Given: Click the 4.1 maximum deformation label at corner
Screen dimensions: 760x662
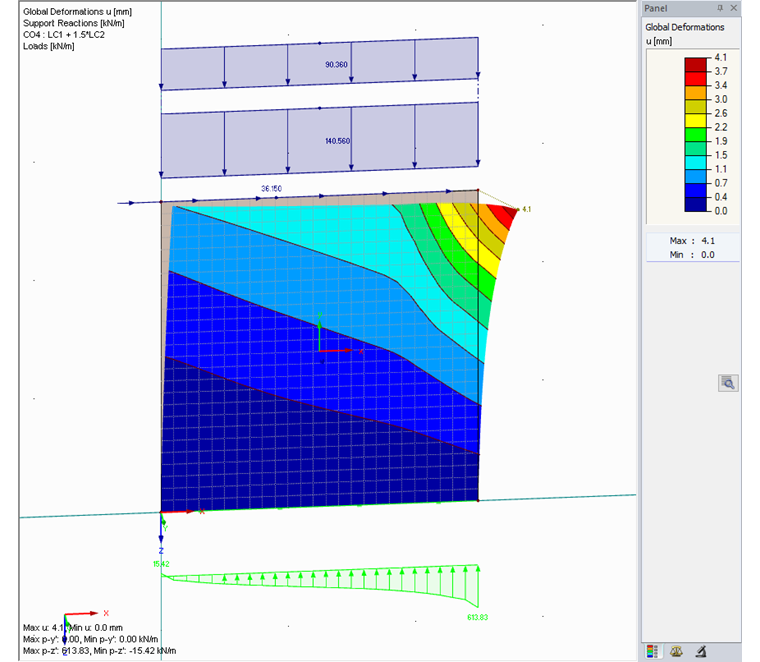Looking at the screenshot, I should tap(526, 209).
